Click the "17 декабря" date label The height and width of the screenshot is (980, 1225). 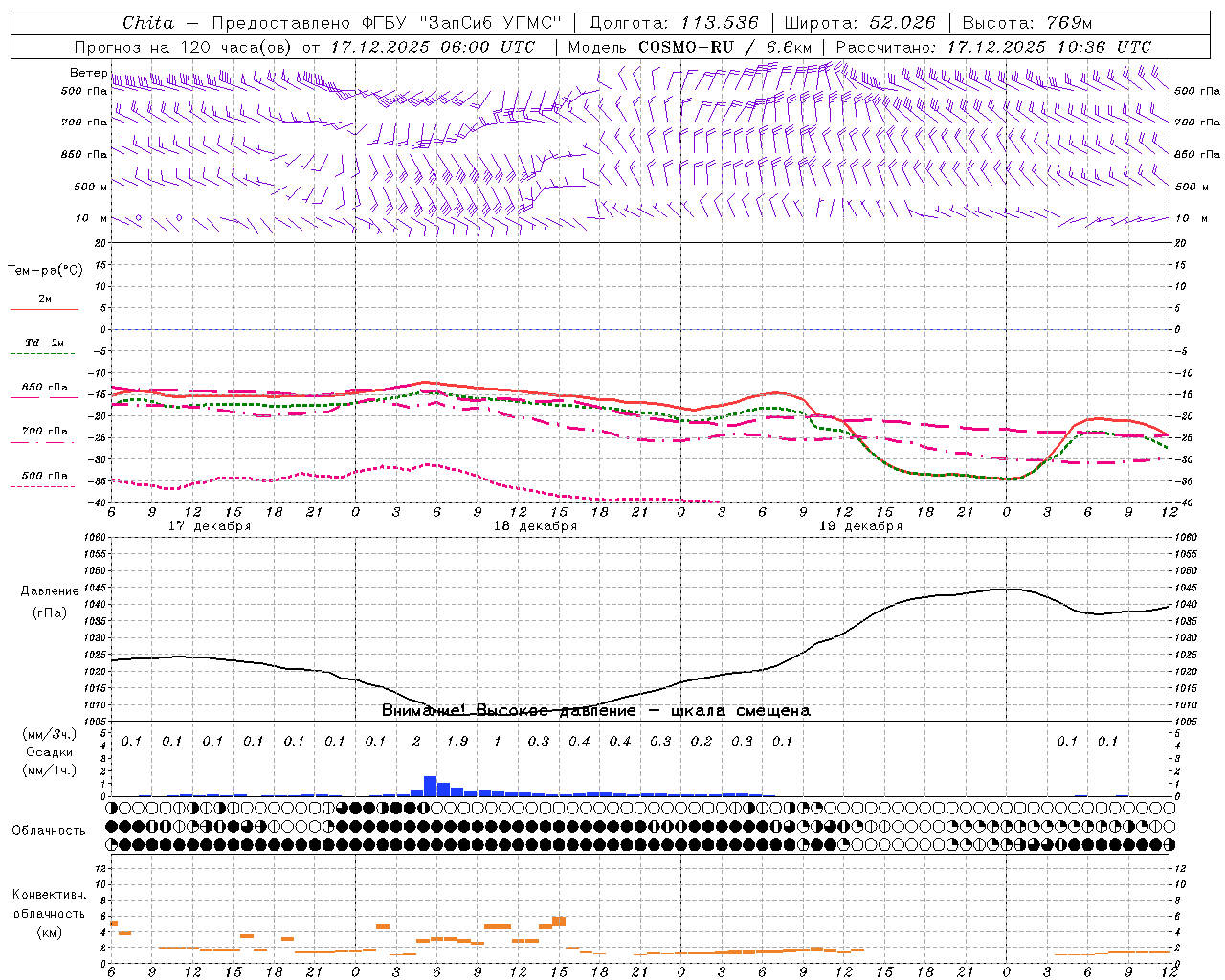click(x=210, y=526)
